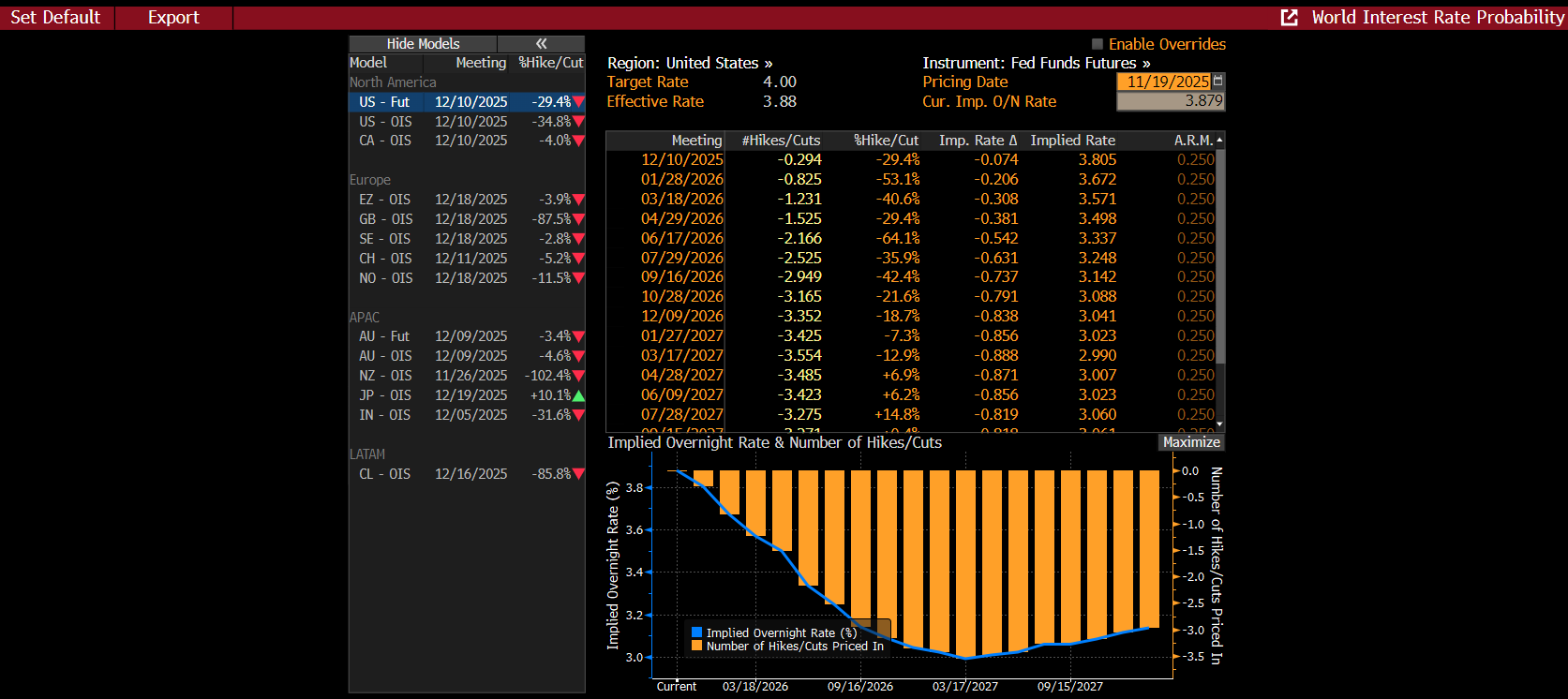Click the green up arrow on JP - OIS row
The width and height of the screenshot is (1568, 699).
tap(578, 395)
